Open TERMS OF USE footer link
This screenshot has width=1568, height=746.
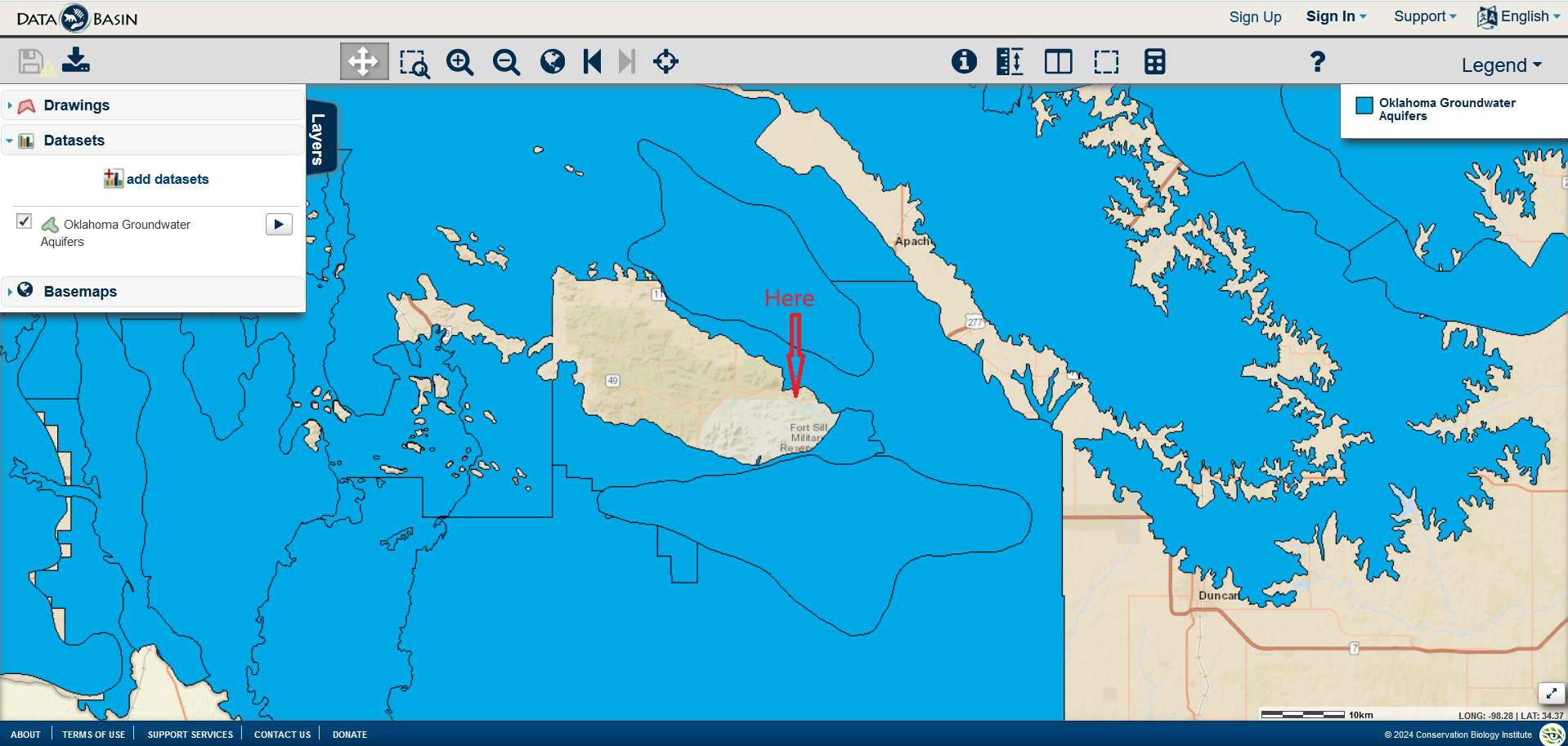click(x=93, y=735)
